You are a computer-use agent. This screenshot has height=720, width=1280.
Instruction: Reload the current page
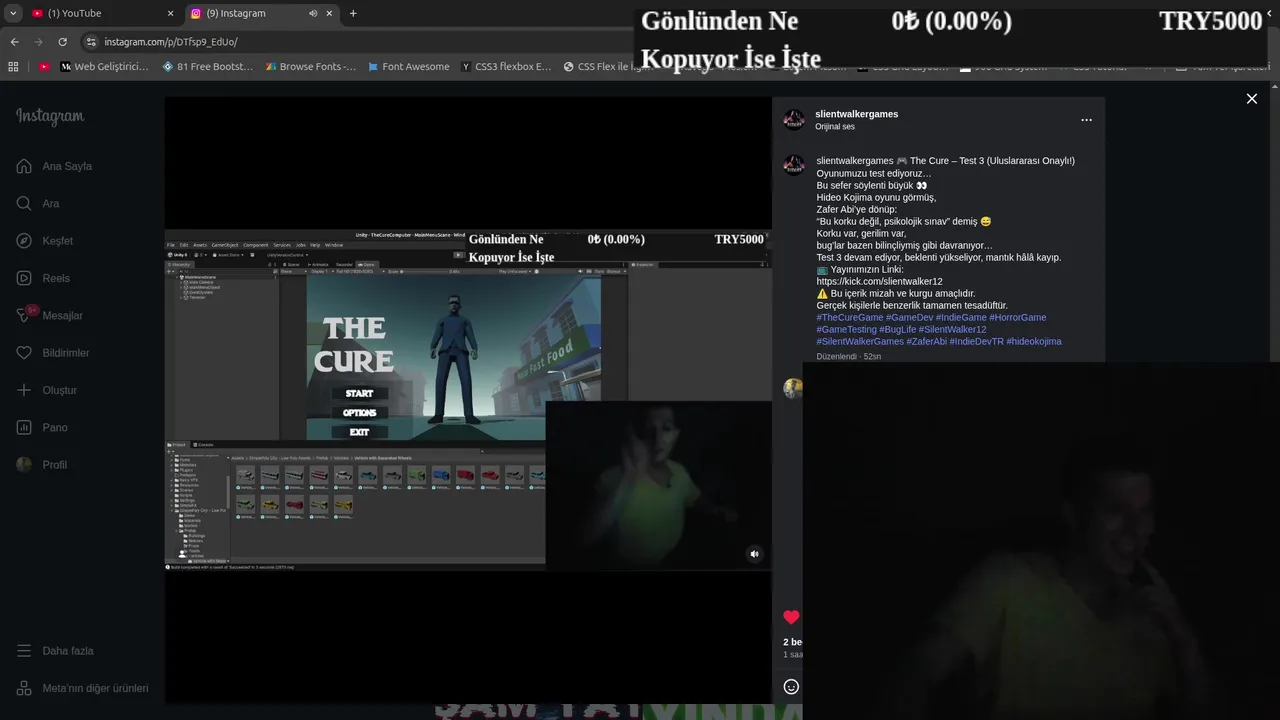[x=62, y=42]
